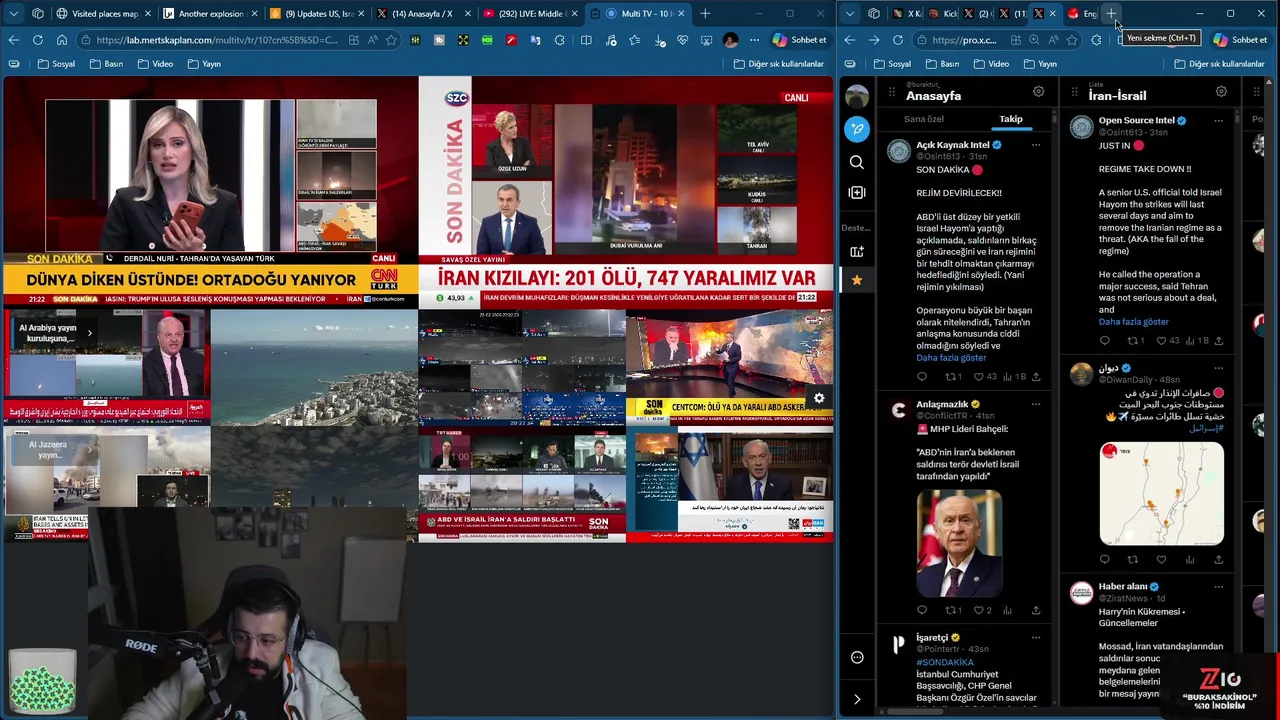Select the starred deck in X Pro sidebar
Viewport: 1280px width, 720px height.
click(857, 281)
